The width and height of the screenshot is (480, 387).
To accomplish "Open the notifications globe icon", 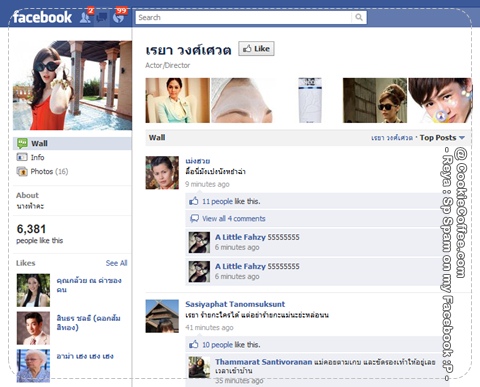I will pyautogui.click(x=118, y=18).
